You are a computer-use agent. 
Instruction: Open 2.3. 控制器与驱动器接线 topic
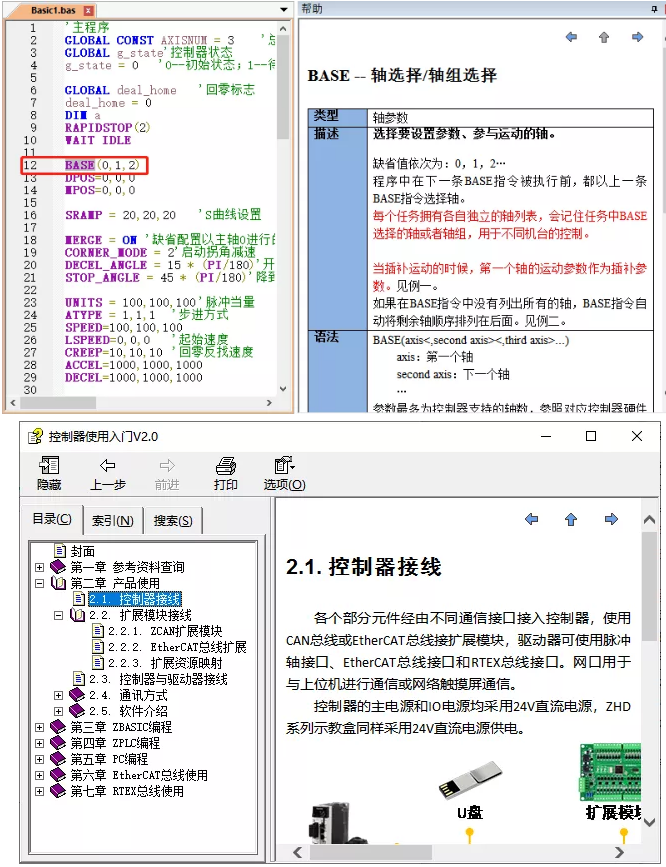coord(158,680)
